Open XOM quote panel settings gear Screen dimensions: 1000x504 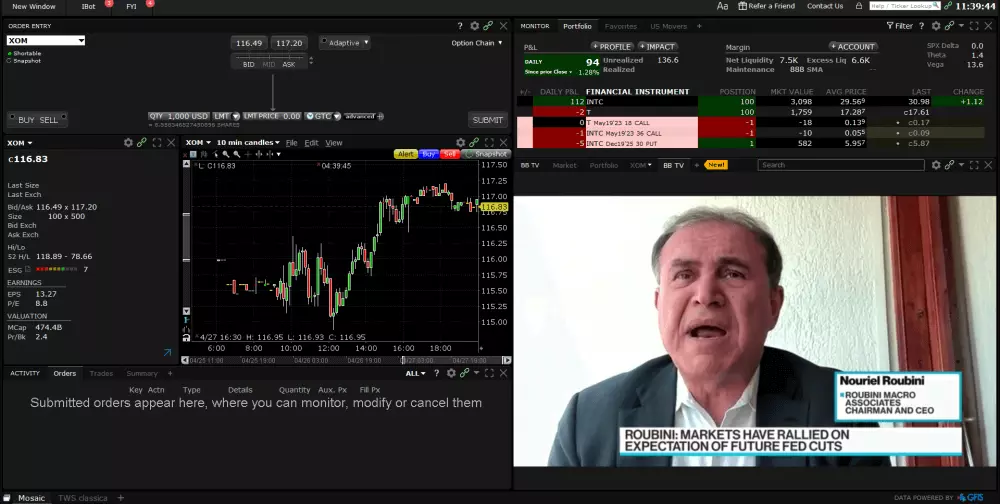(128, 143)
